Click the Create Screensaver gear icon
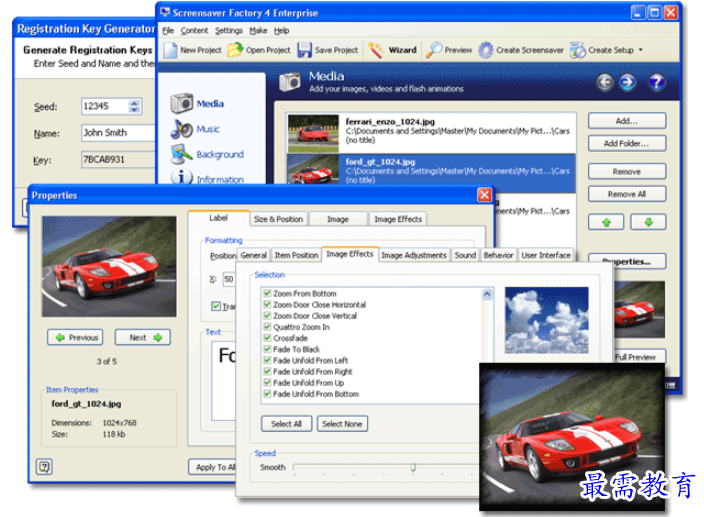Screen dimensions: 704x517 (485, 50)
